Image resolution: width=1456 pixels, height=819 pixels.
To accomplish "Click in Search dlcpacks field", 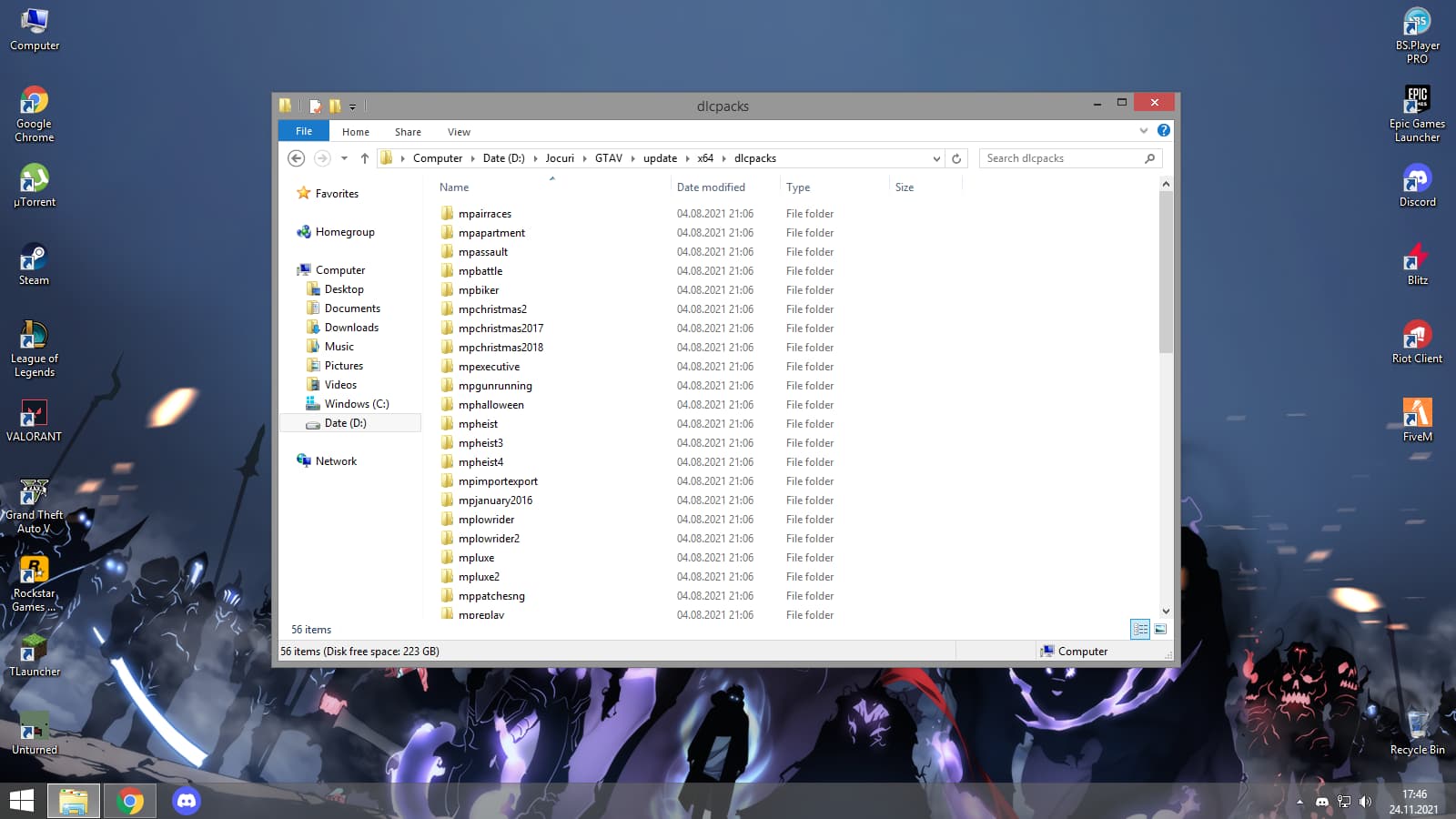I will (x=1070, y=158).
